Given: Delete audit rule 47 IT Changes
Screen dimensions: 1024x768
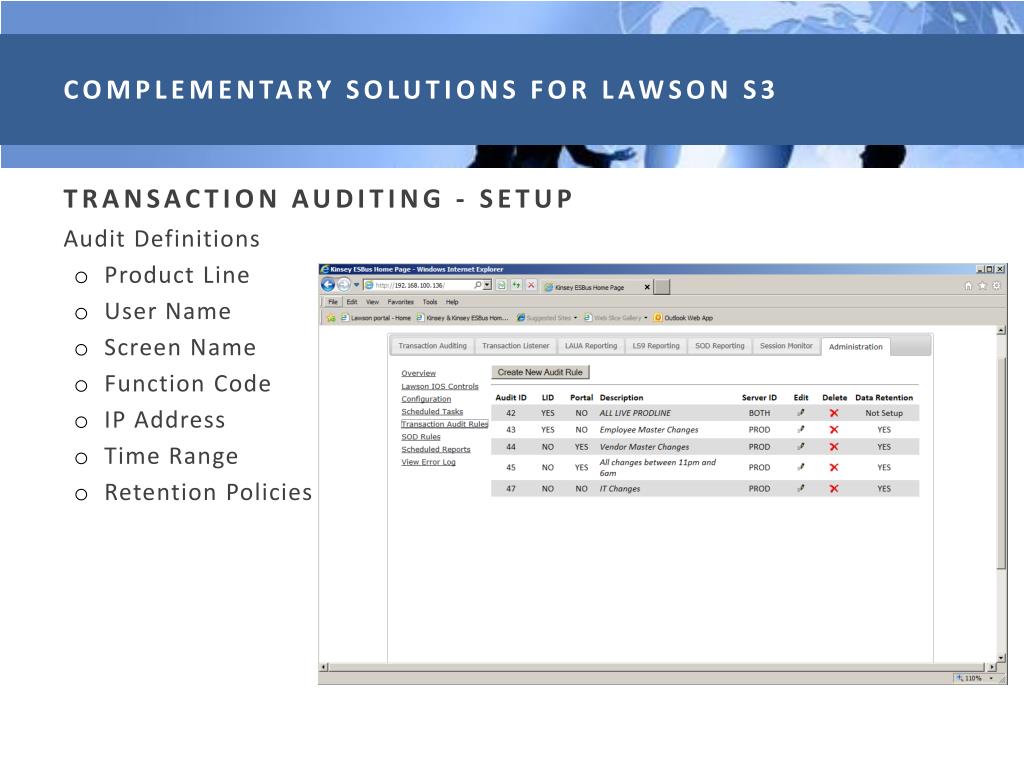Looking at the screenshot, I should tap(834, 488).
